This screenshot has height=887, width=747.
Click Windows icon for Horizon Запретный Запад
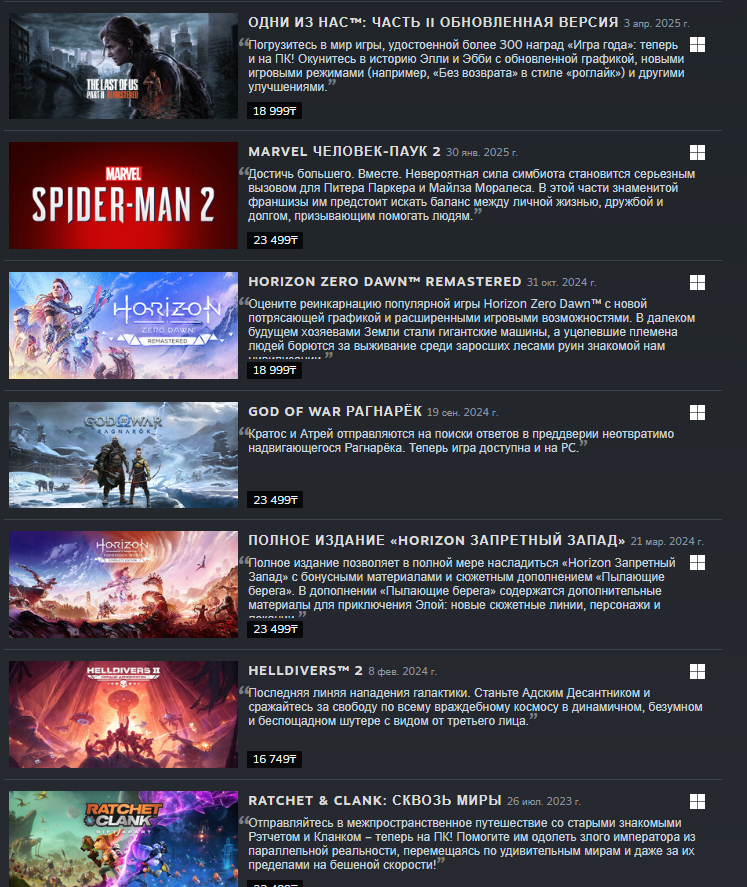[697, 562]
